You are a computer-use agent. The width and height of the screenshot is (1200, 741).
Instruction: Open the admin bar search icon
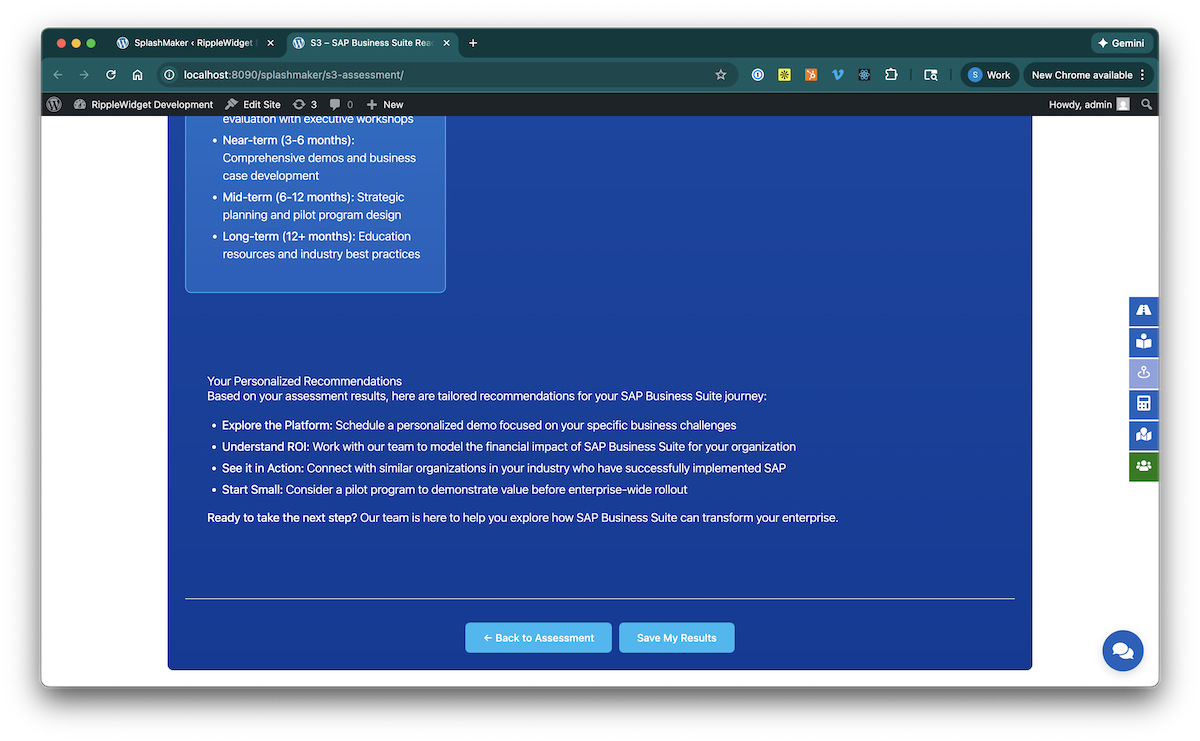click(x=1147, y=104)
